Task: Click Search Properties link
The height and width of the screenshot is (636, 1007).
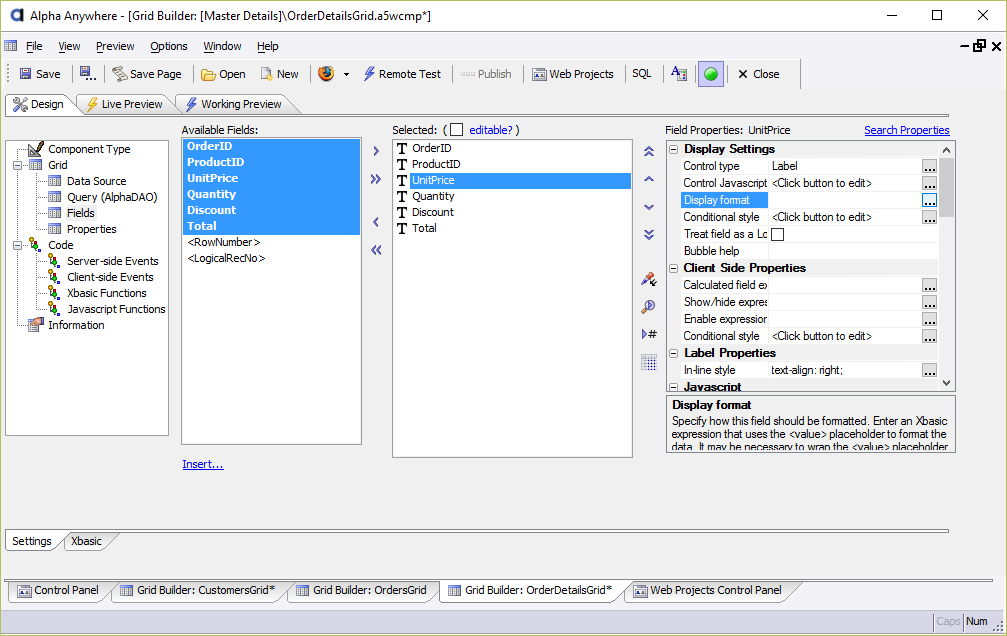Action: [x=906, y=130]
